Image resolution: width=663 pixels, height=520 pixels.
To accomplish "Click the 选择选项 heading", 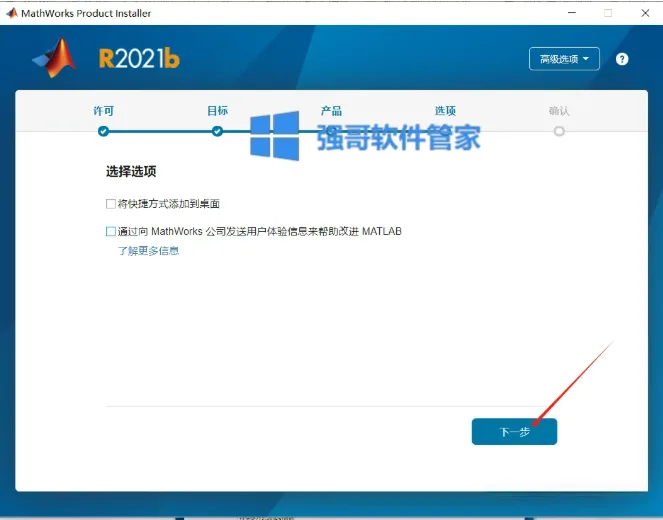I will coord(131,172).
